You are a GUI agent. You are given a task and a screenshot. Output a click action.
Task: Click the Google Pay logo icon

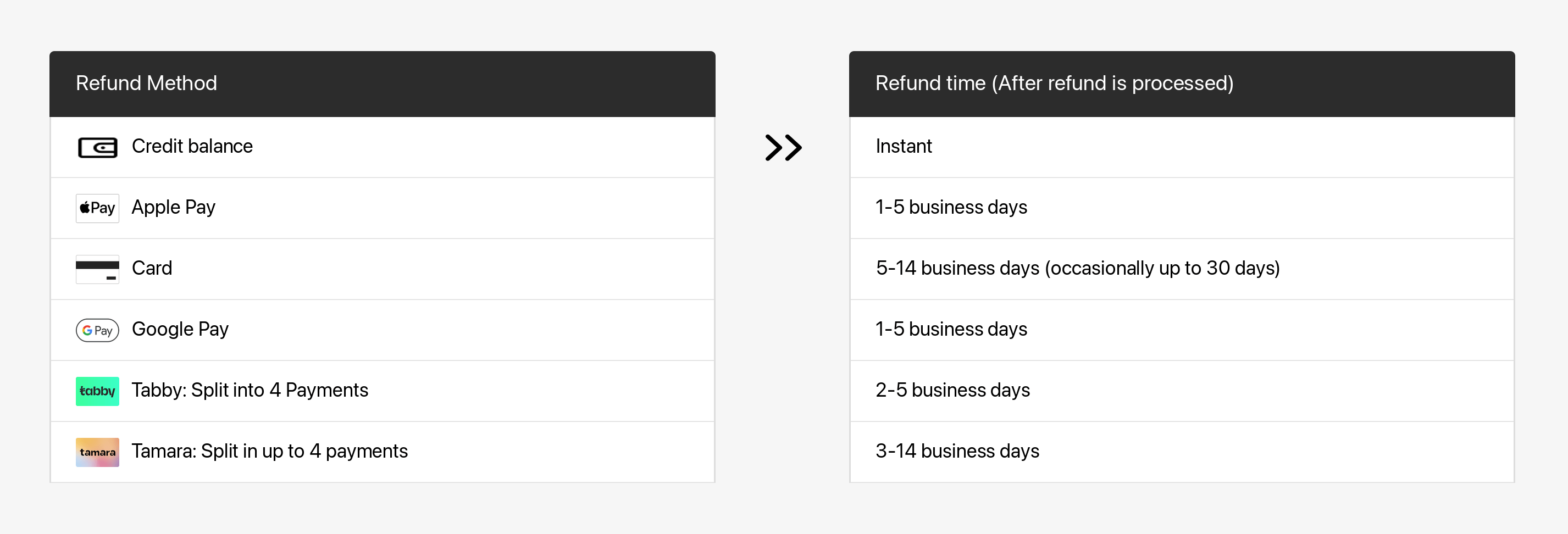(x=97, y=330)
